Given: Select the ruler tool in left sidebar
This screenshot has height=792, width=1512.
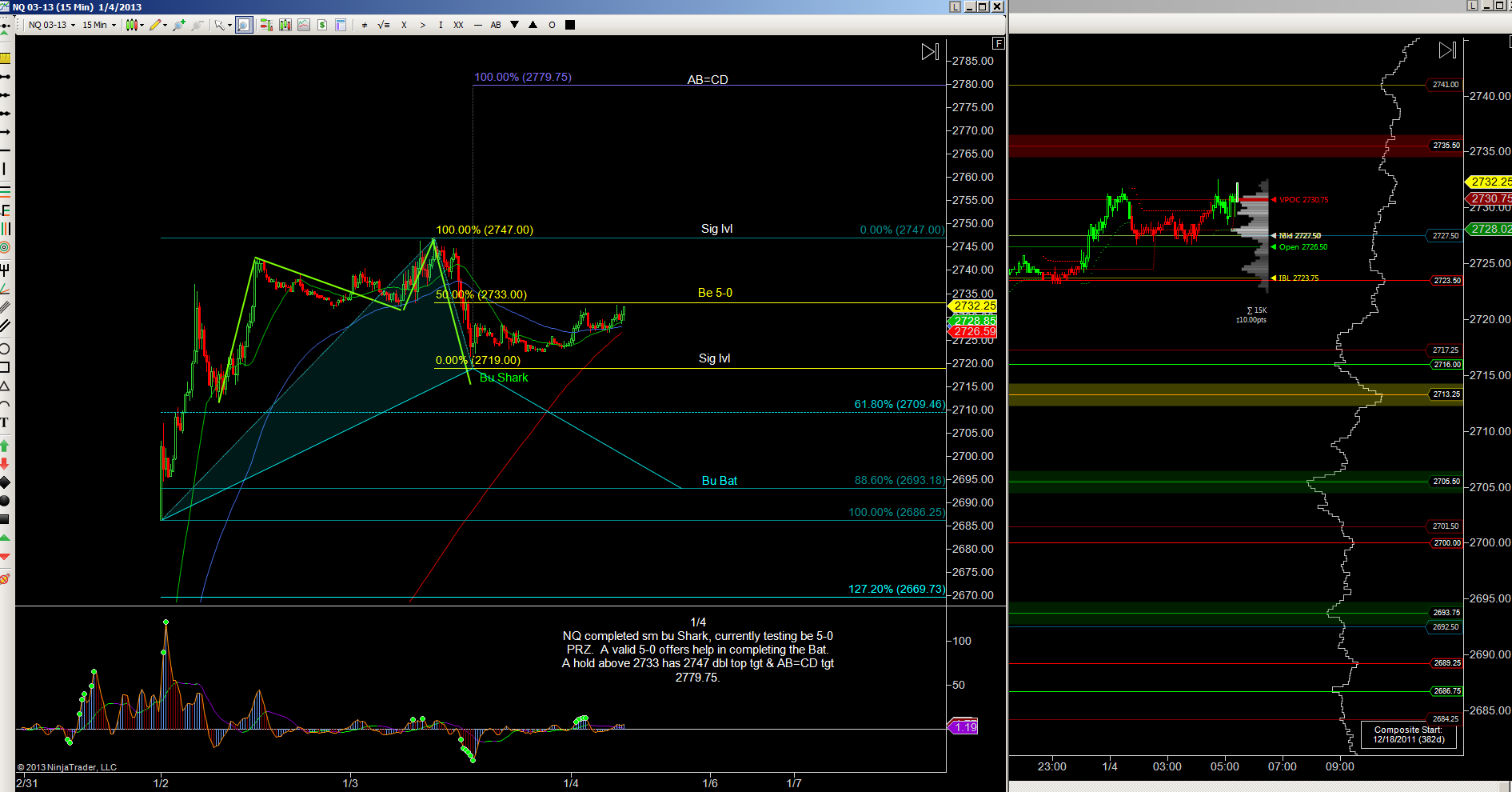Looking at the screenshot, I should [x=5, y=58].
